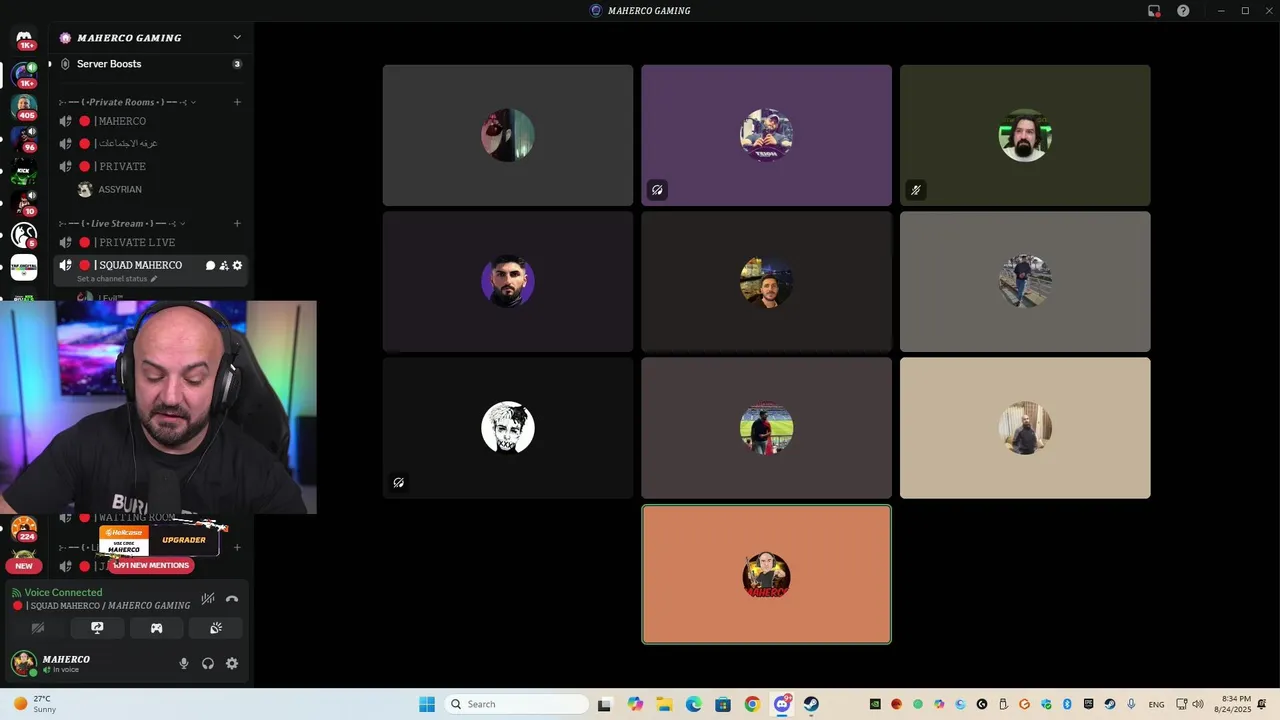Select server icon with 5 badge
This screenshot has height=720, width=1280.
[24, 235]
